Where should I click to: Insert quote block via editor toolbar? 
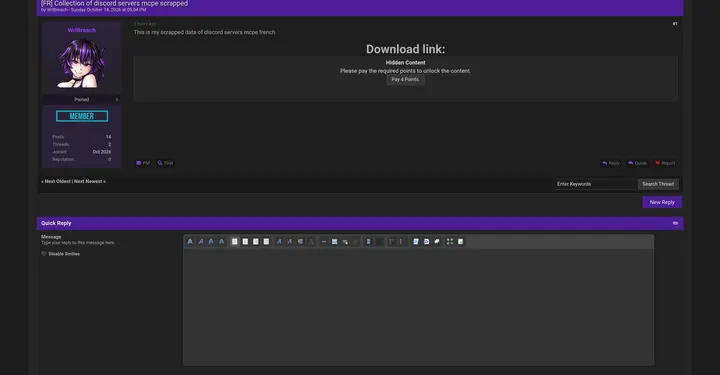click(437, 241)
